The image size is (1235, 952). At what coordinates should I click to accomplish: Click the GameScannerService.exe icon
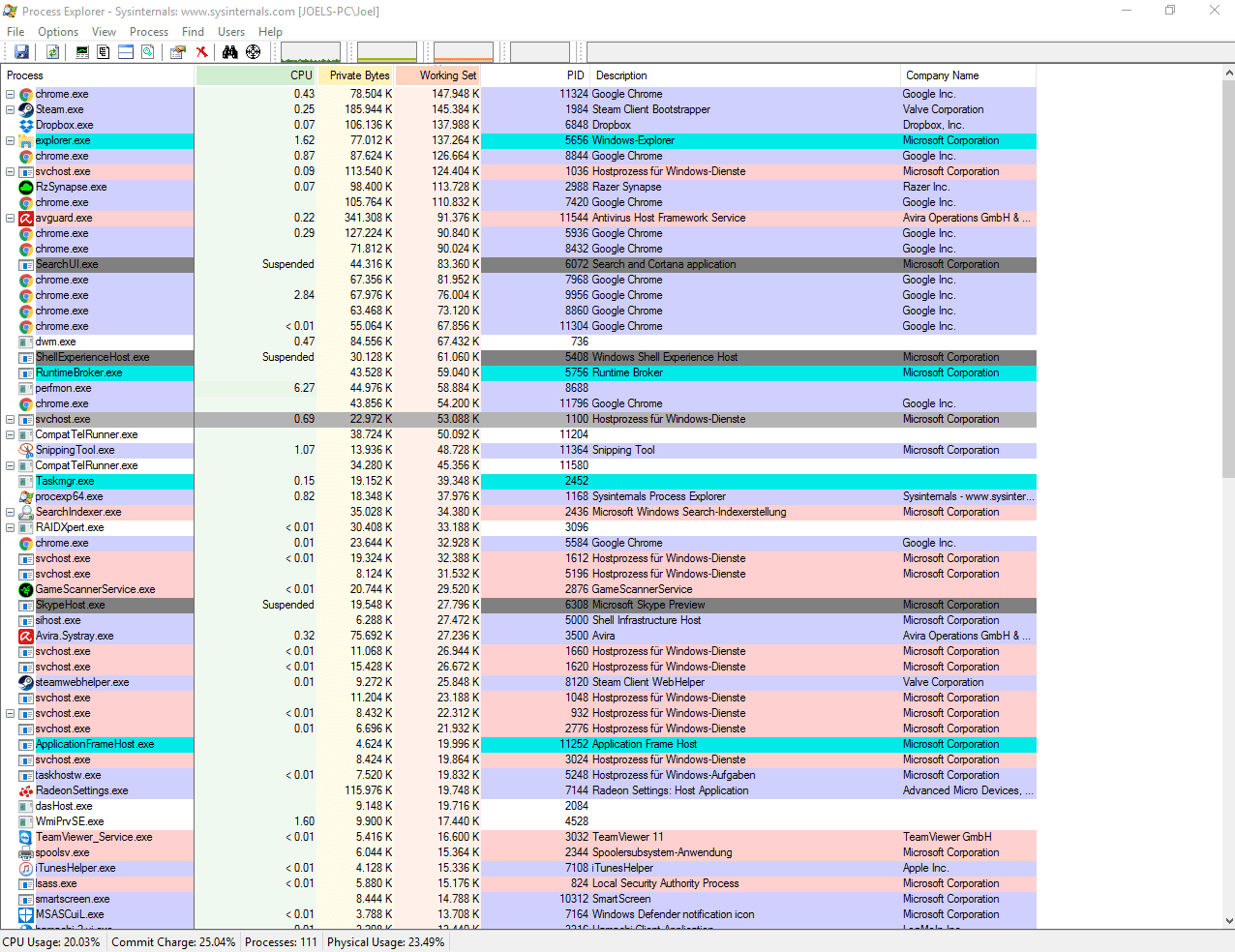(26, 589)
